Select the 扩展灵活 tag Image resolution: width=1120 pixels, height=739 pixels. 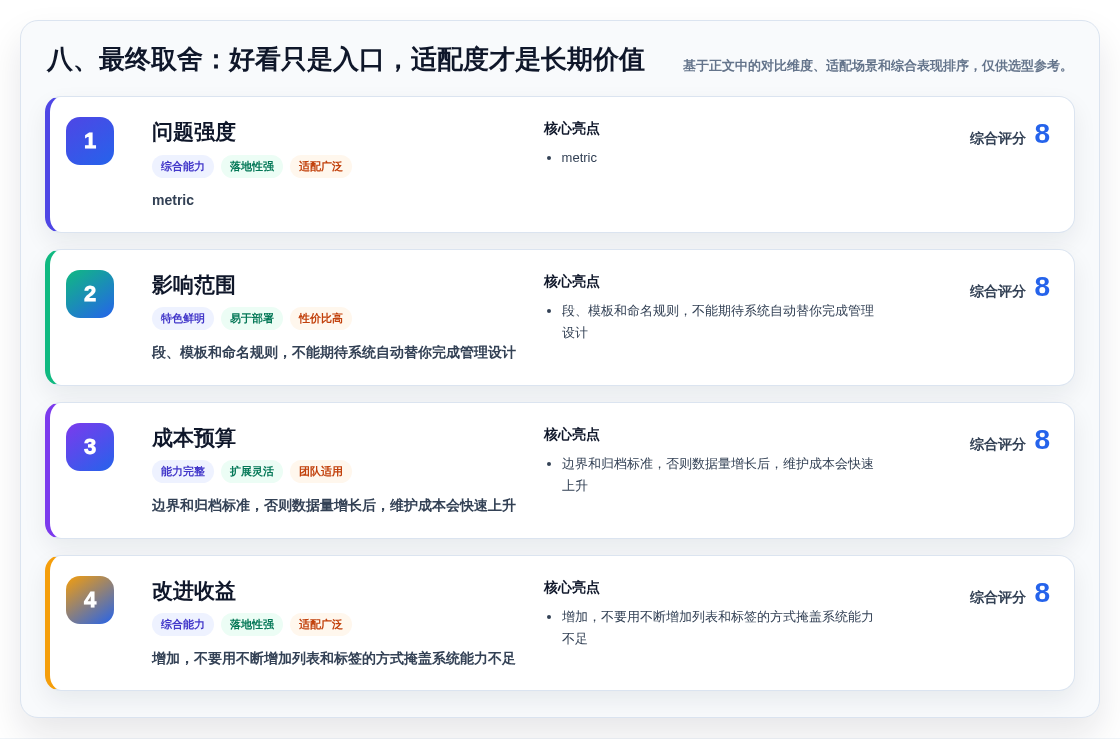pos(252,471)
